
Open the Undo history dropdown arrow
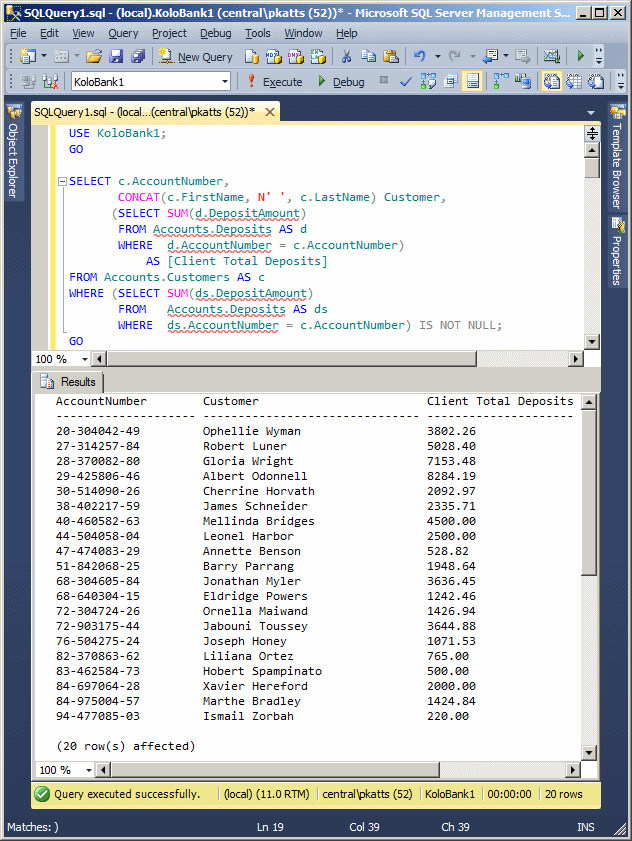pos(438,56)
